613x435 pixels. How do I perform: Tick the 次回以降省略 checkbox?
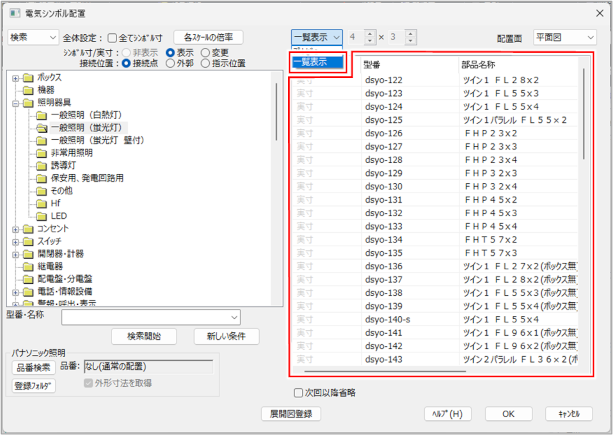(x=299, y=392)
